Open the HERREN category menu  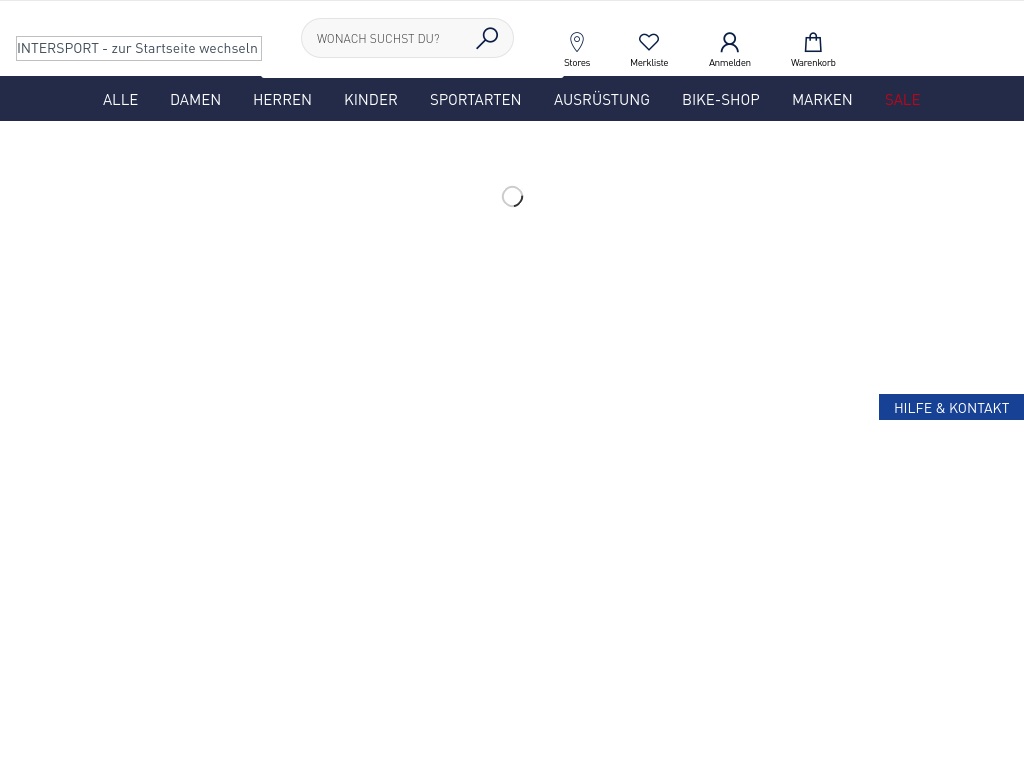(x=282, y=99)
